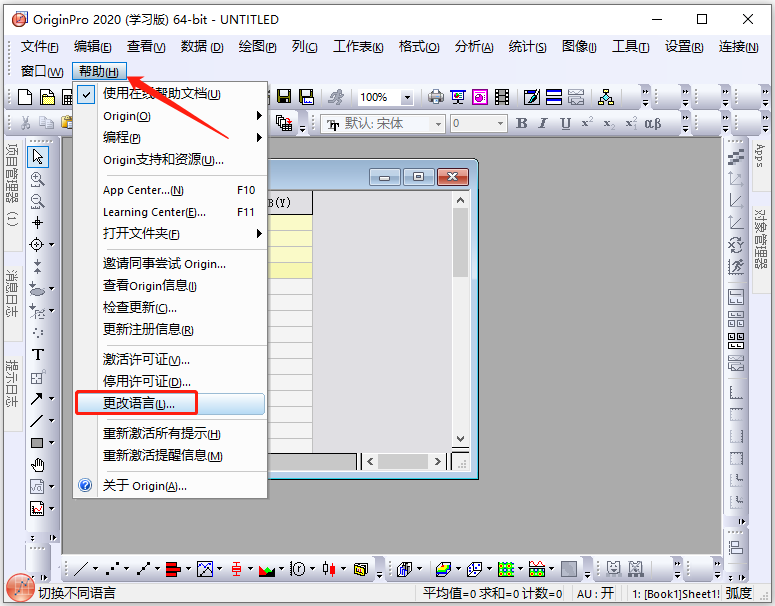Choose 重新激活所有提示(H) entry

[x=170, y=433]
